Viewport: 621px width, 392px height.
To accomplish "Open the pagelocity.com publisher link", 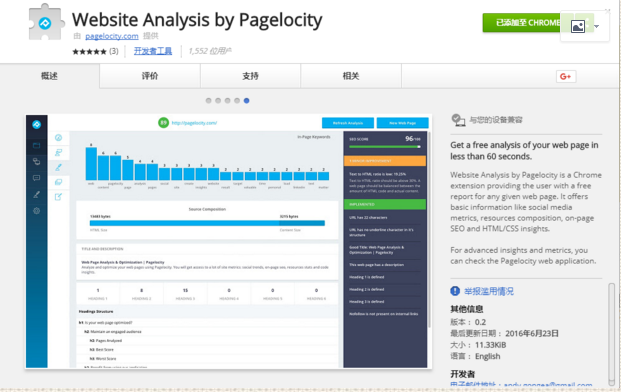I will [112, 36].
